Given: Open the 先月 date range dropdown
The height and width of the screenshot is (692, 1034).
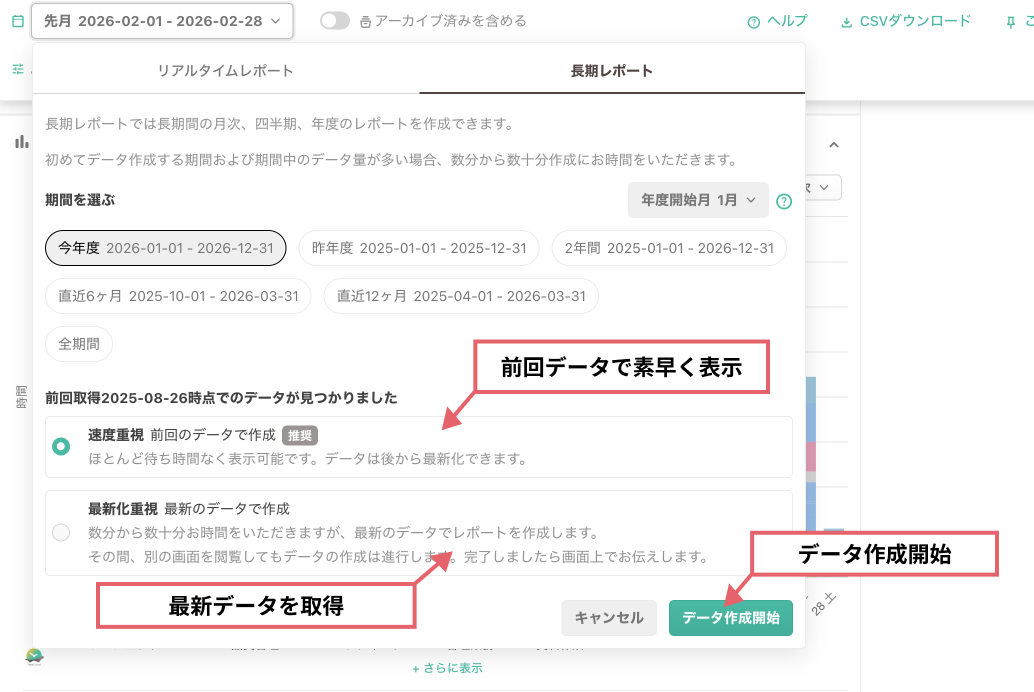Looking at the screenshot, I should [160, 20].
